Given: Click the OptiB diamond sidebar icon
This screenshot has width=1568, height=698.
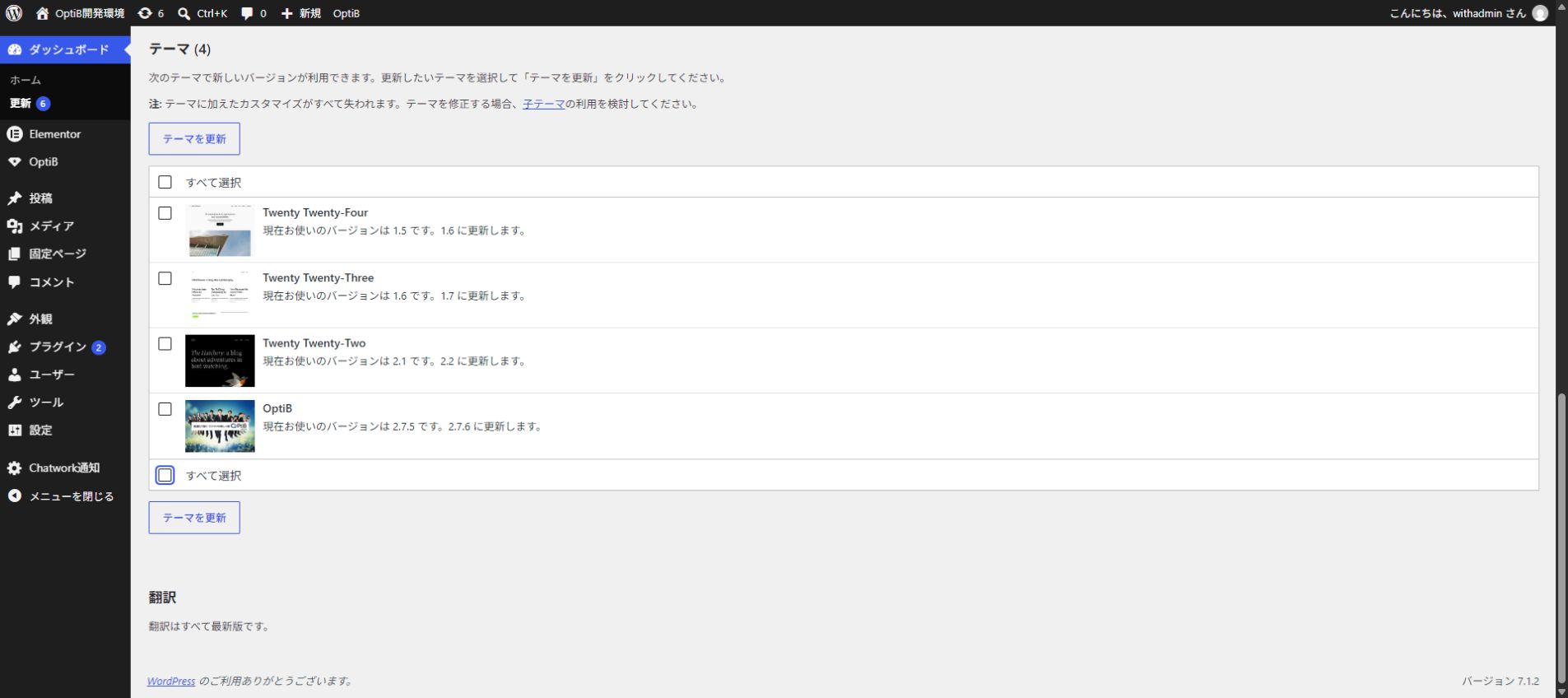Looking at the screenshot, I should 14,162.
